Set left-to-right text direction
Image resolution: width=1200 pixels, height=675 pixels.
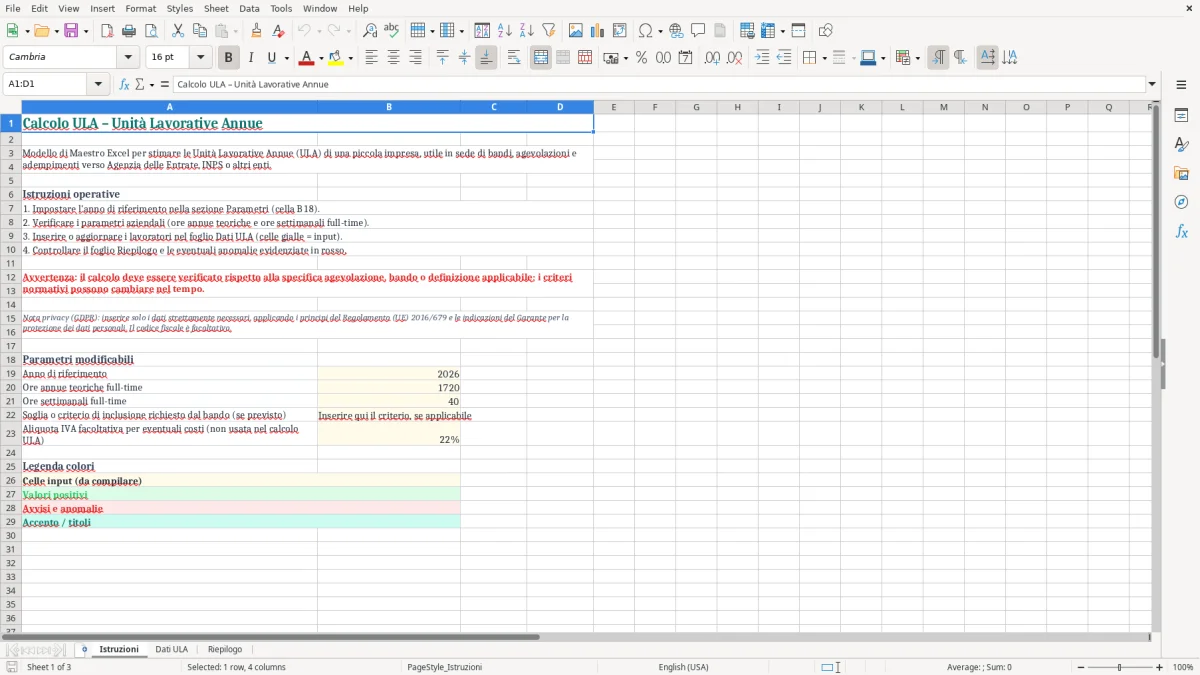(938, 58)
